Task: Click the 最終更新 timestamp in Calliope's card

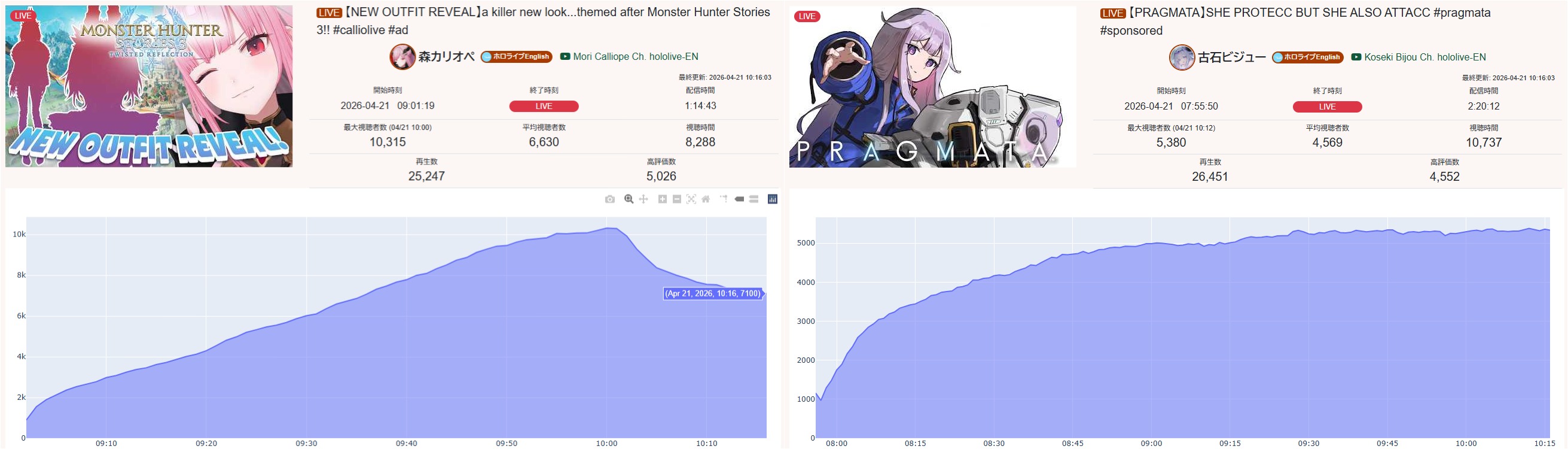Action: click(x=725, y=77)
